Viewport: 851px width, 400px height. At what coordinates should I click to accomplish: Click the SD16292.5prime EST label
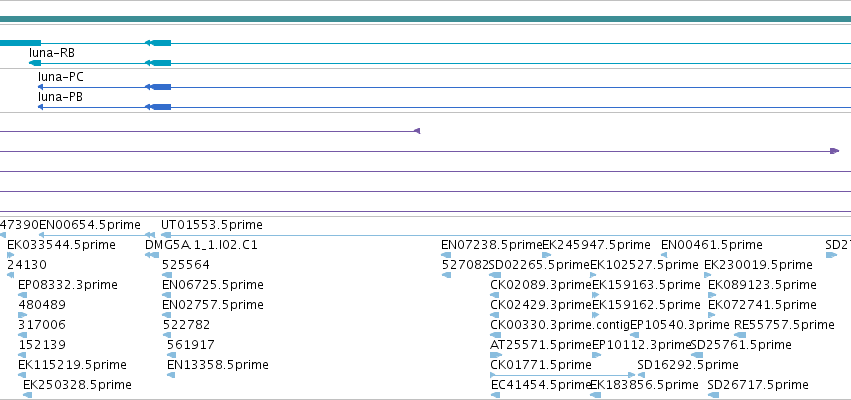click(688, 364)
